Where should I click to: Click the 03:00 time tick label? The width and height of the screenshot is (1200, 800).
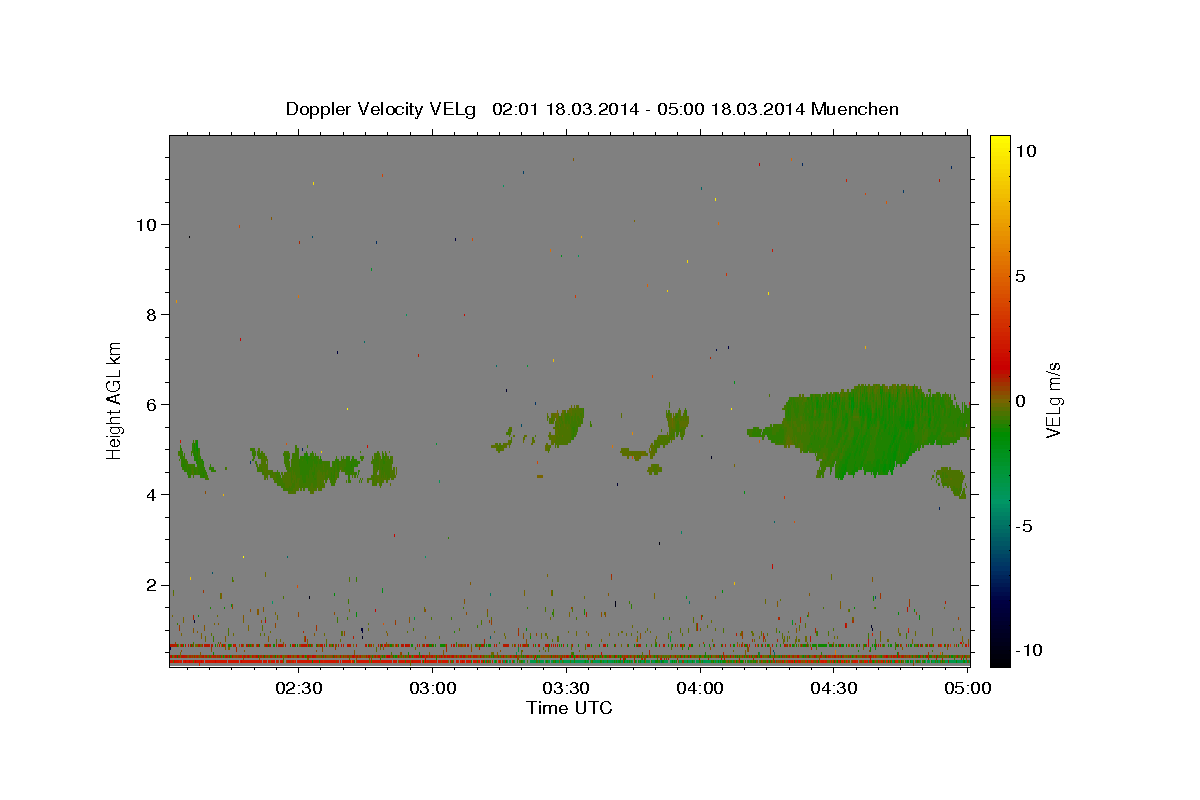click(x=434, y=688)
